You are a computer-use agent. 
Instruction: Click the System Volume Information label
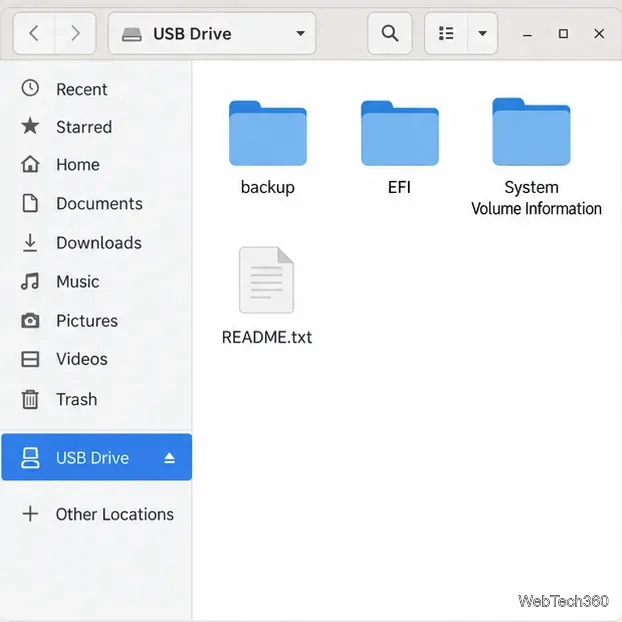coord(536,198)
